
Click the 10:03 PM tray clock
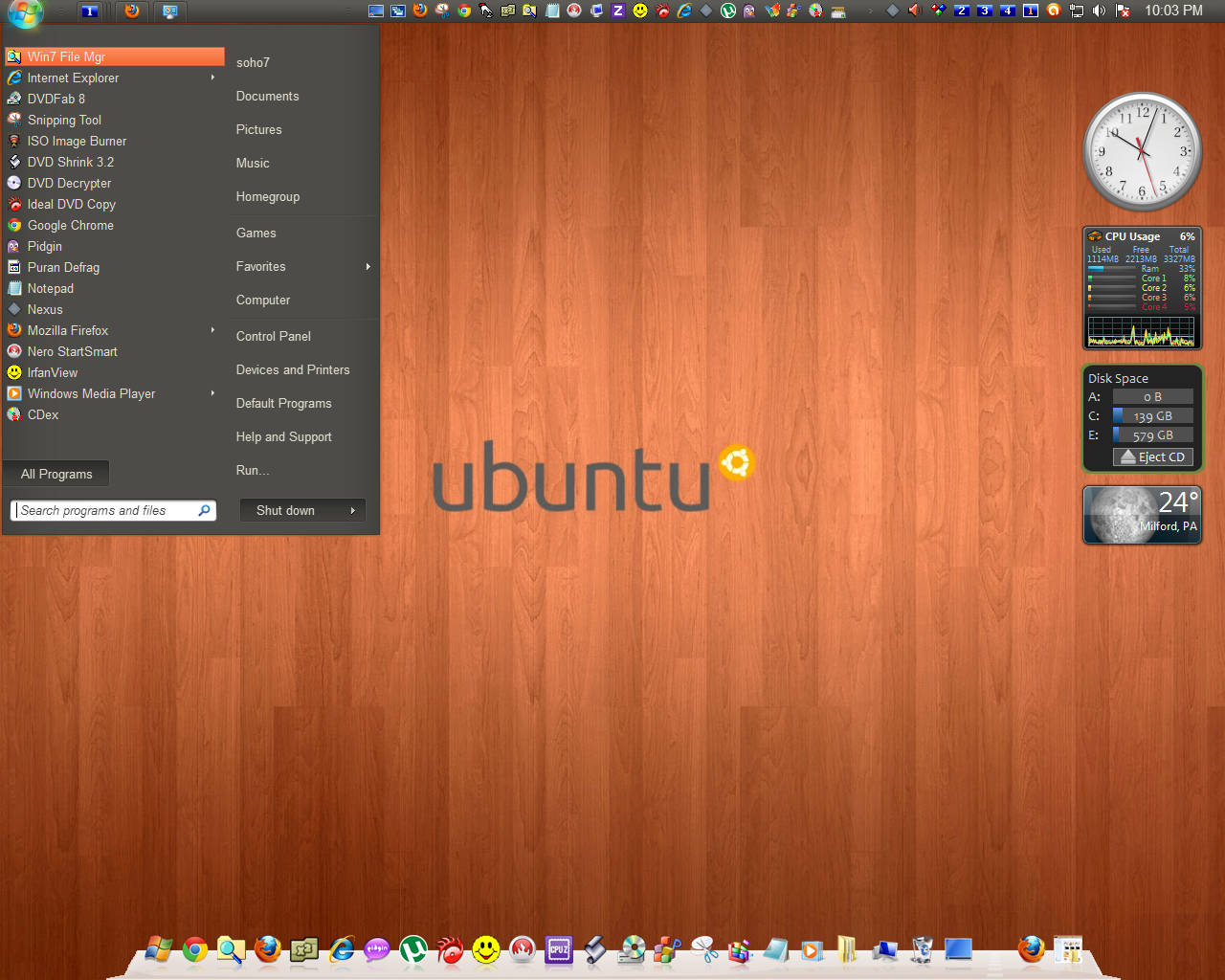(x=1173, y=11)
